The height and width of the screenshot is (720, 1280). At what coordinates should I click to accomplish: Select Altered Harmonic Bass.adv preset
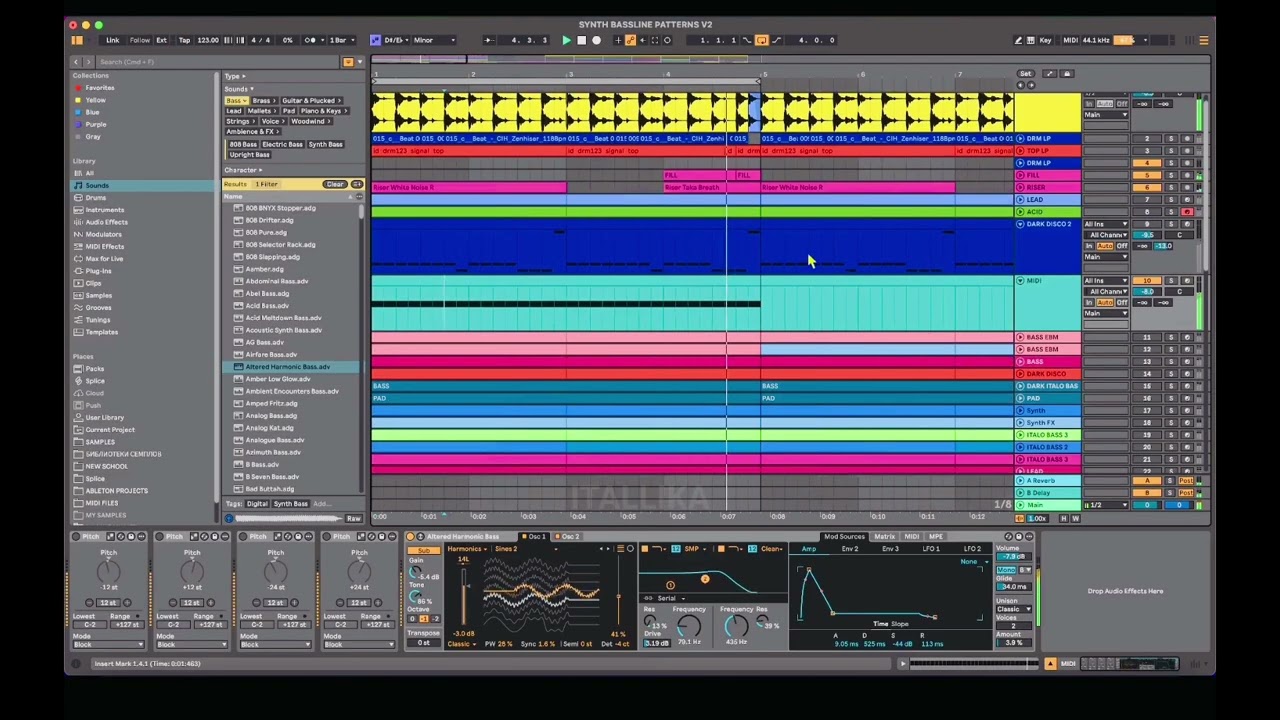(288, 367)
